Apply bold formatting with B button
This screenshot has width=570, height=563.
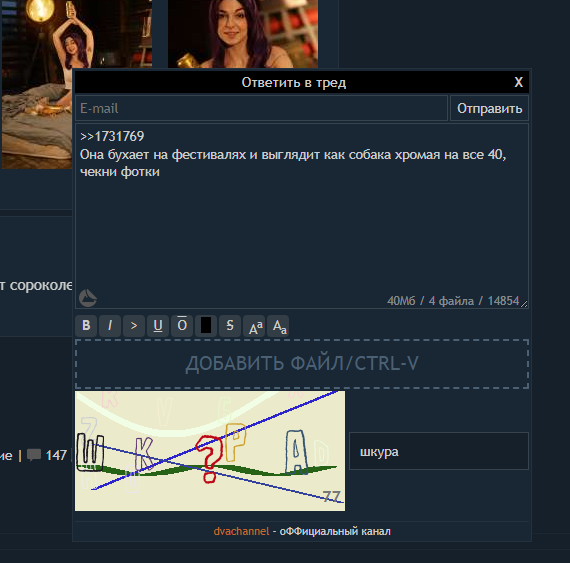tap(86, 326)
